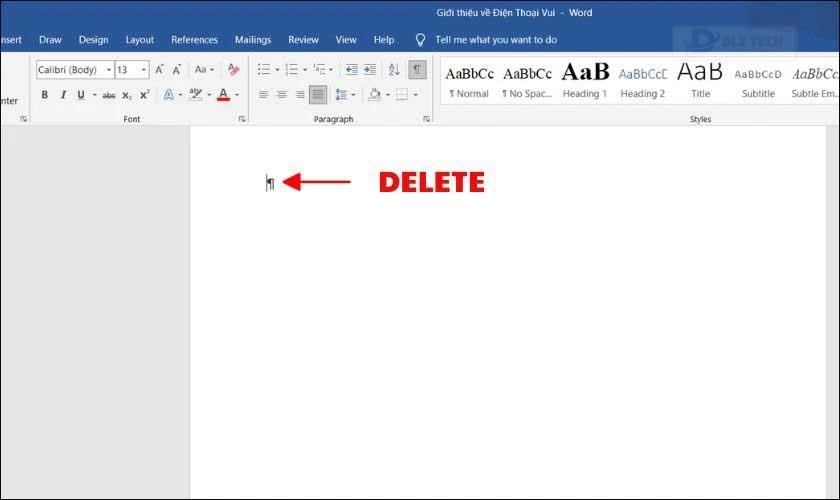Apply borders to paragraph
The height and width of the screenshot is (500, 840).
click(x=402, y=95)
